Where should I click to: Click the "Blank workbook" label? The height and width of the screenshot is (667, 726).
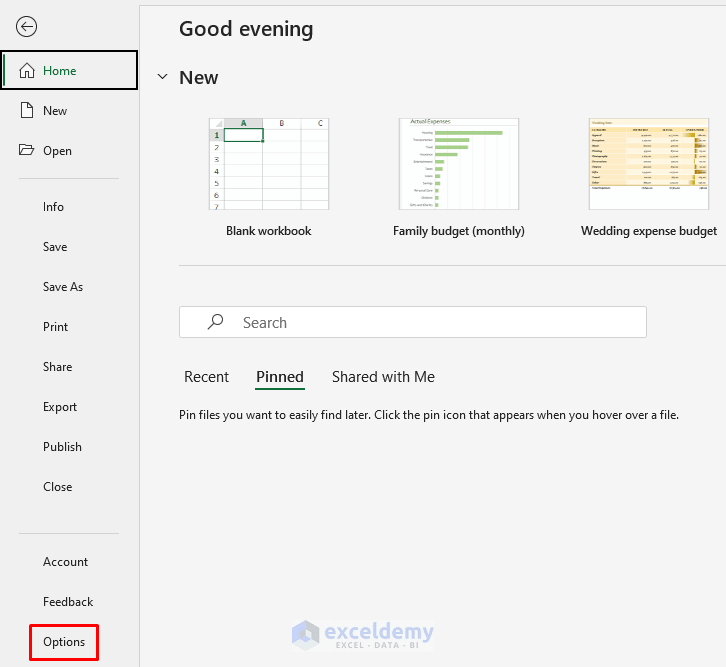click(x=269, y=231)
